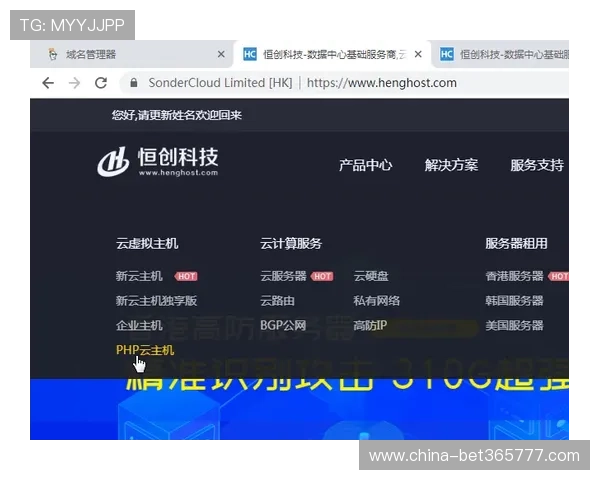Open BGP公网
This screenshot has width=600, height=480.
pyautogui.click(x=283, y=326)
